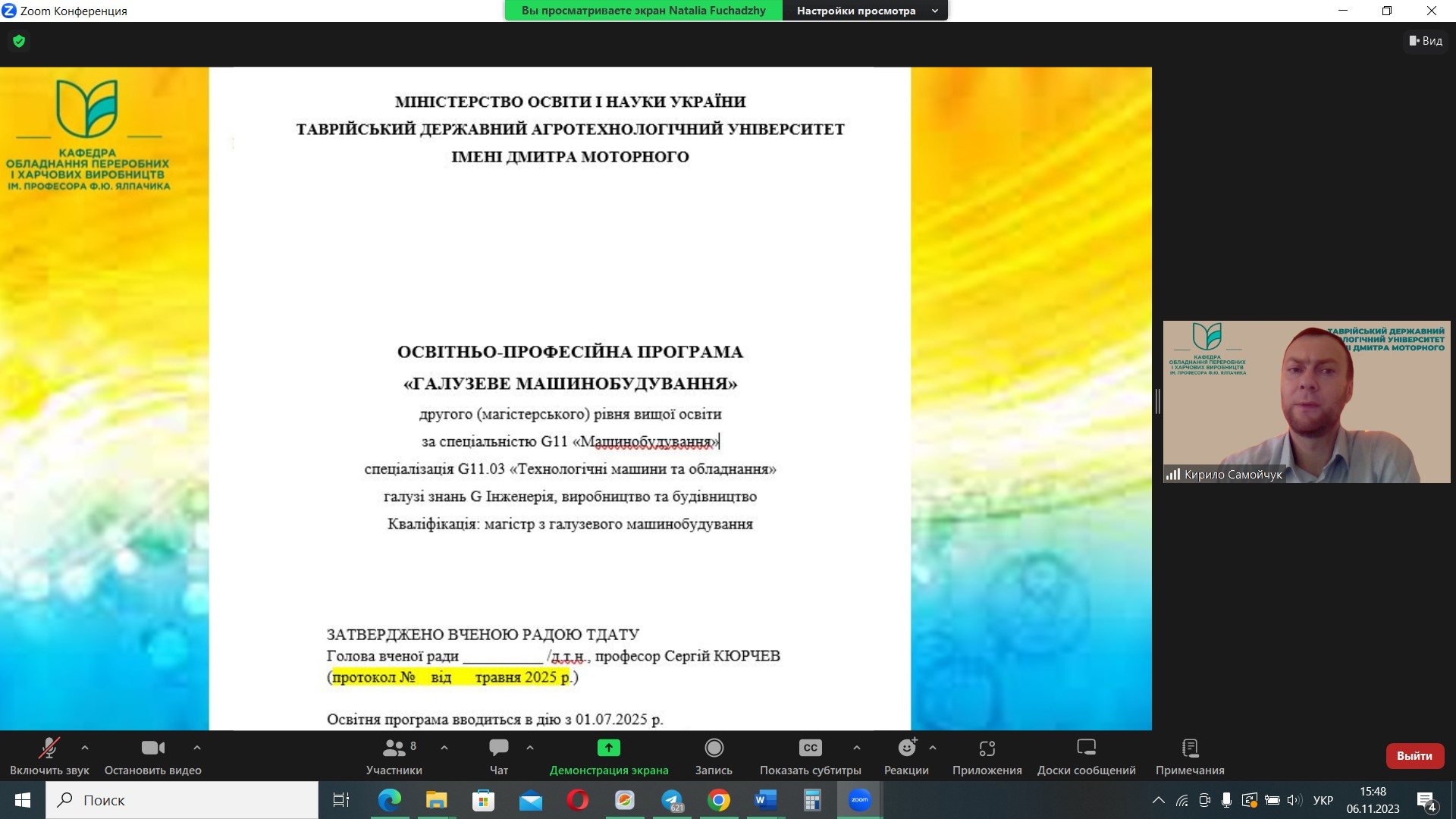The height and width of the screenshot is (819, 1456).
Task: Expand participants options chevron
Action: point(444,748)
